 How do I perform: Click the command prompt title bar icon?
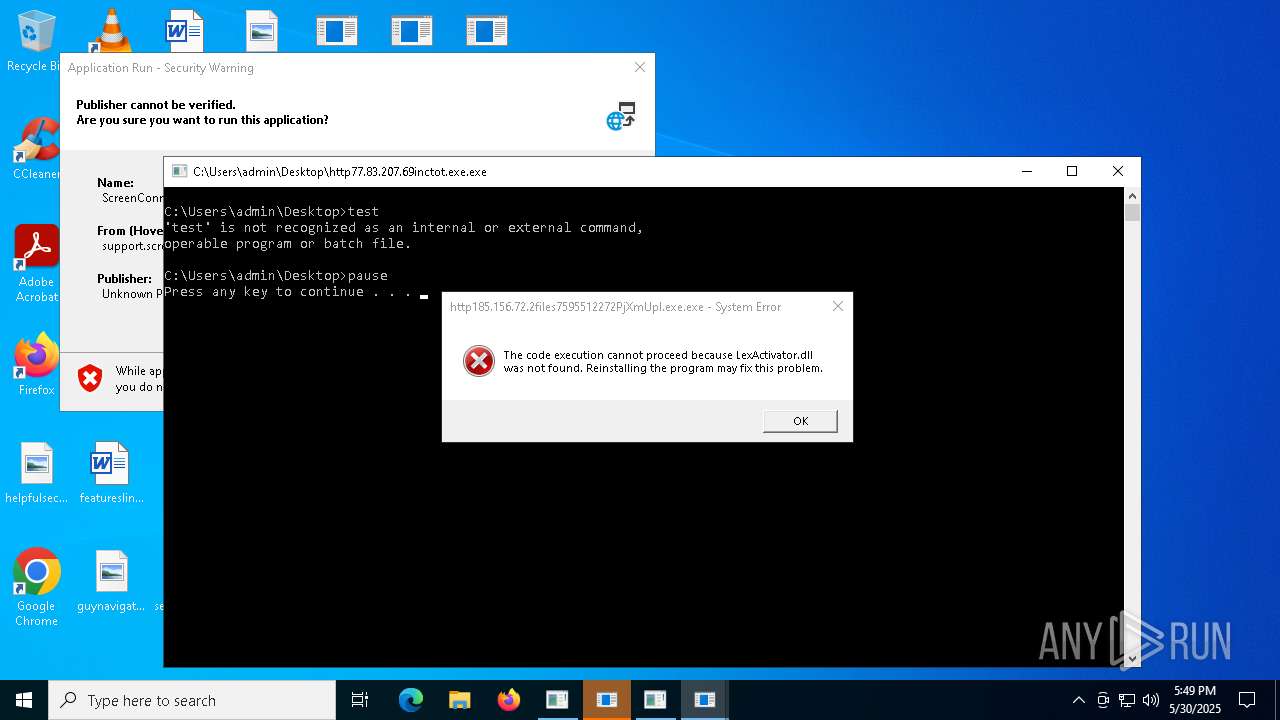[x=179, y=171]
